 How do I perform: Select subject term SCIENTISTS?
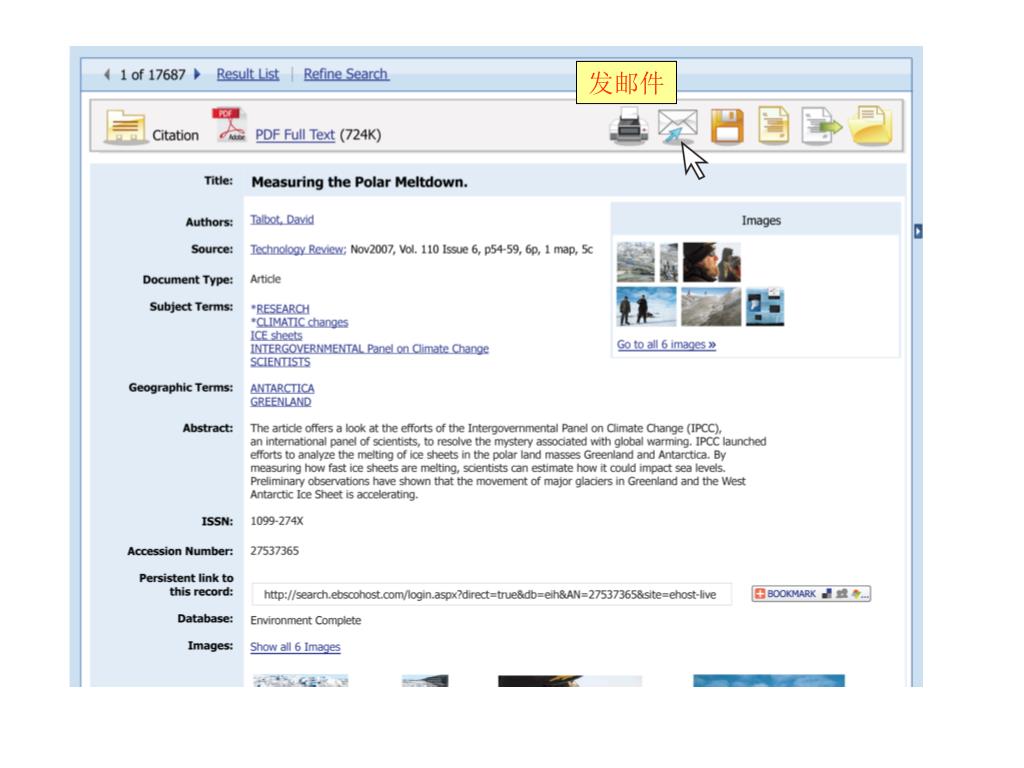tap(280, 362)
